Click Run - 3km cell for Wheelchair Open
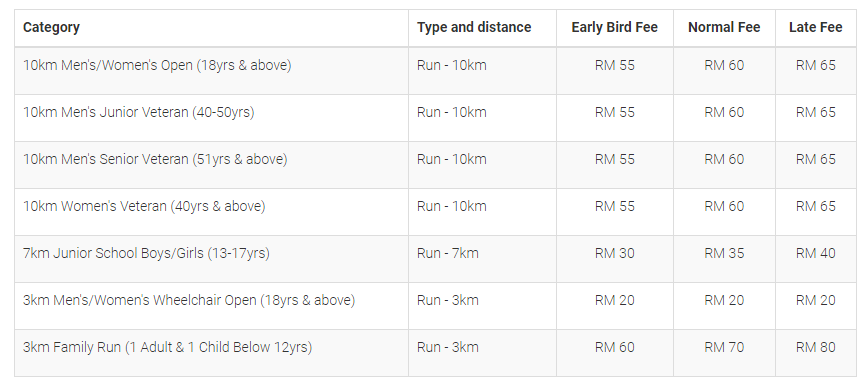The image size is (868, 388). [x=447, y=301]
